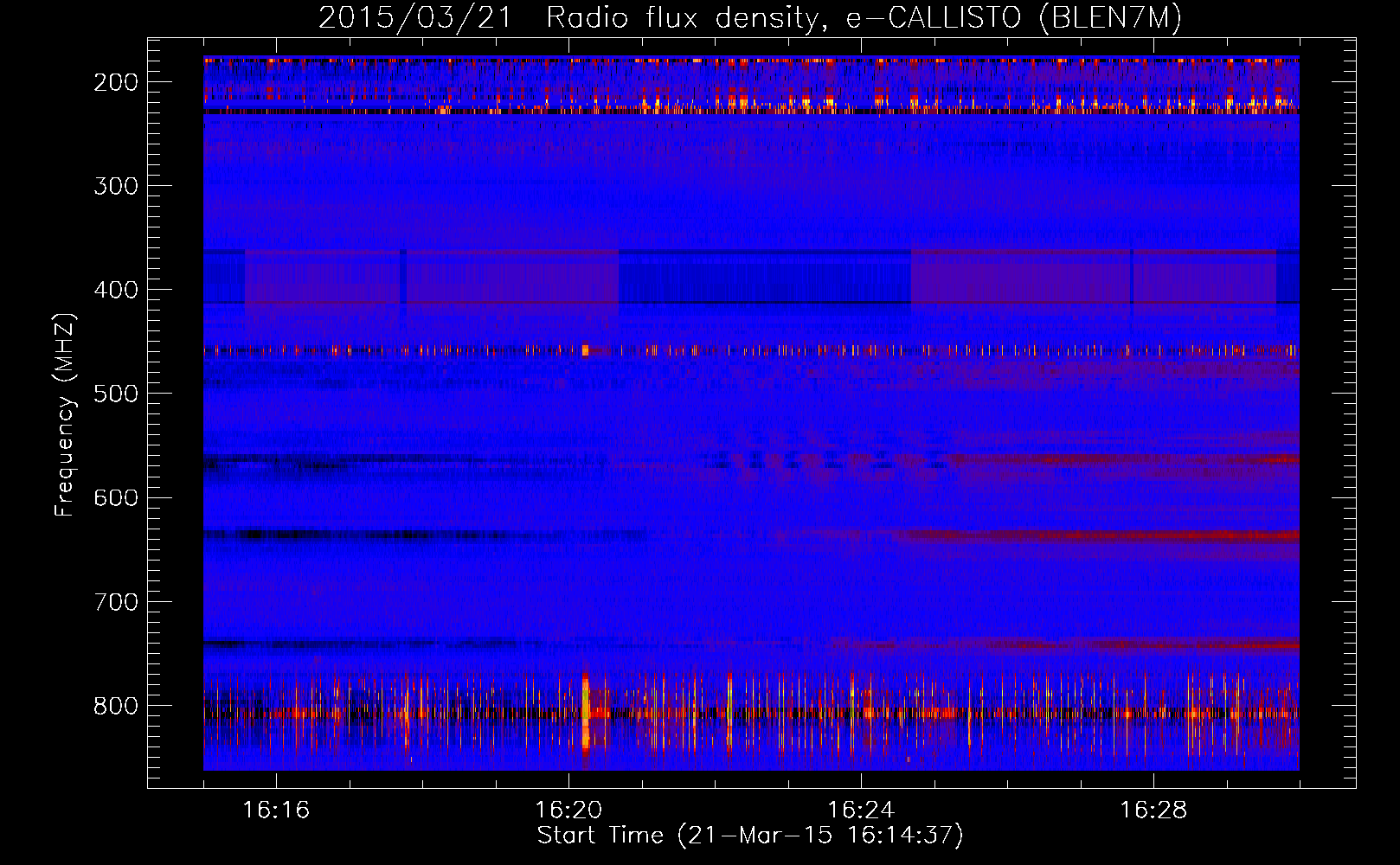Click the 500 frequency tick label

[x=115, y=394]
